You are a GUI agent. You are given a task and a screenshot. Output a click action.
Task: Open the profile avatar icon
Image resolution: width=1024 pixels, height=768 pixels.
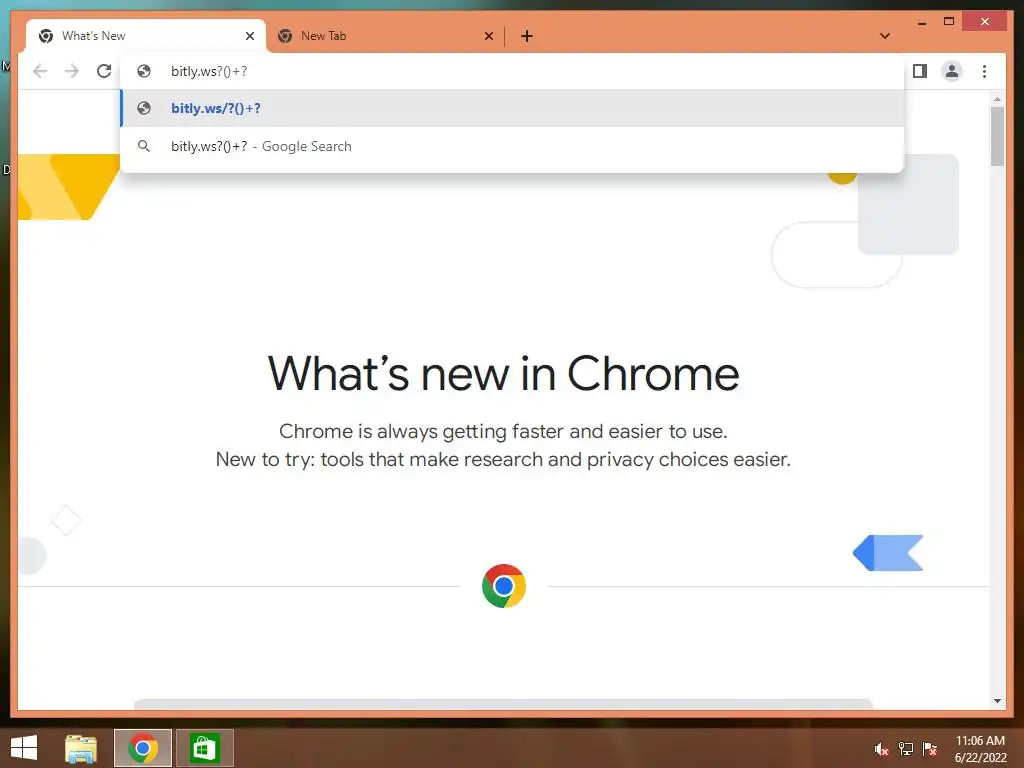point(952,71)
